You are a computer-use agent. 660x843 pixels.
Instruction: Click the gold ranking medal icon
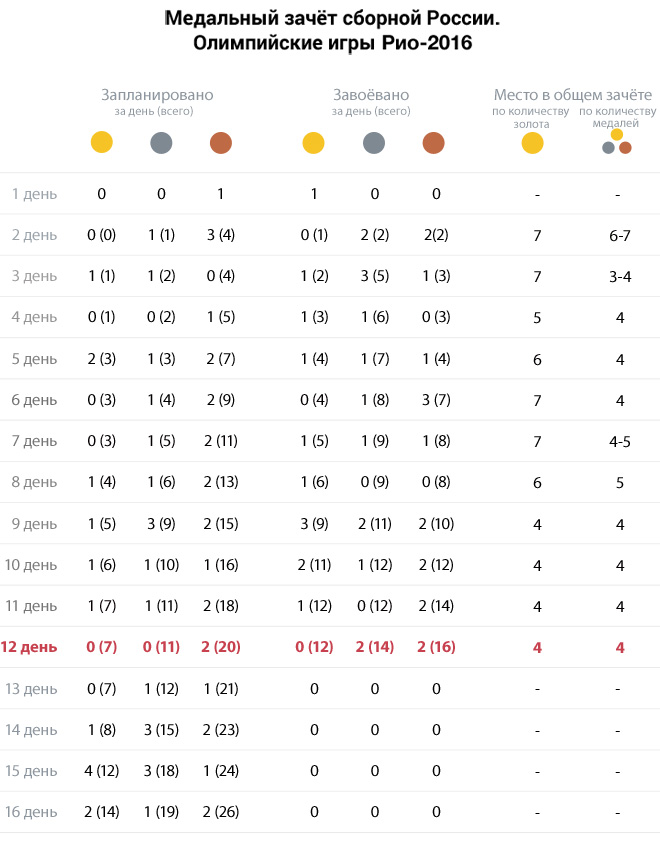coord(533,143)
